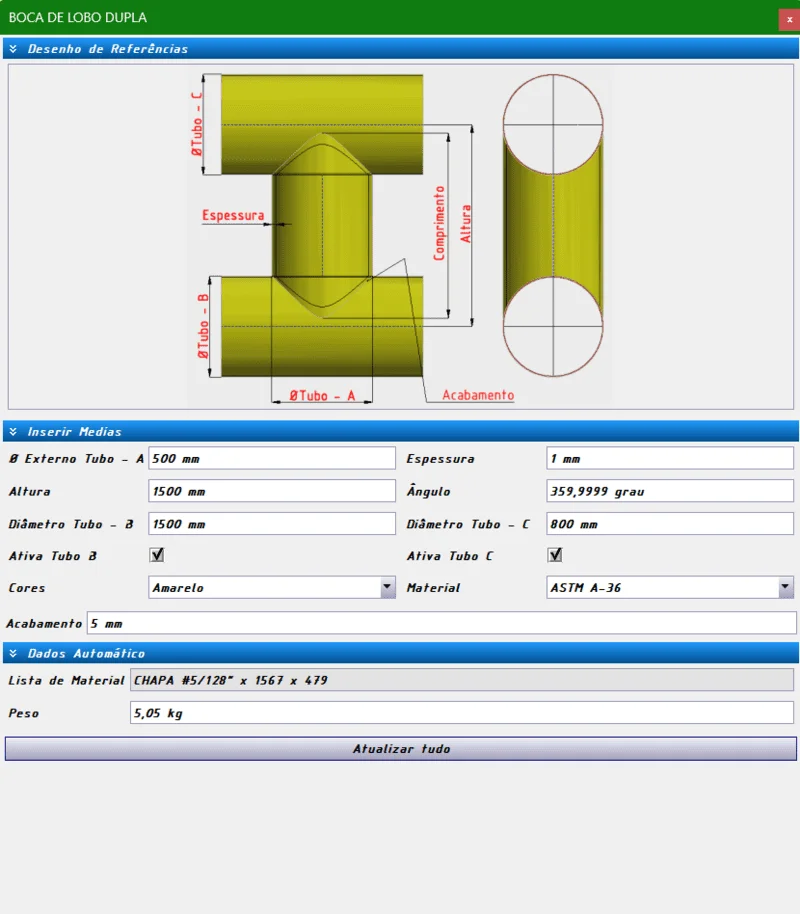800x914 pixels.
Task: Toggle the Ativa Tubo B checkbox
Action: 157,555
